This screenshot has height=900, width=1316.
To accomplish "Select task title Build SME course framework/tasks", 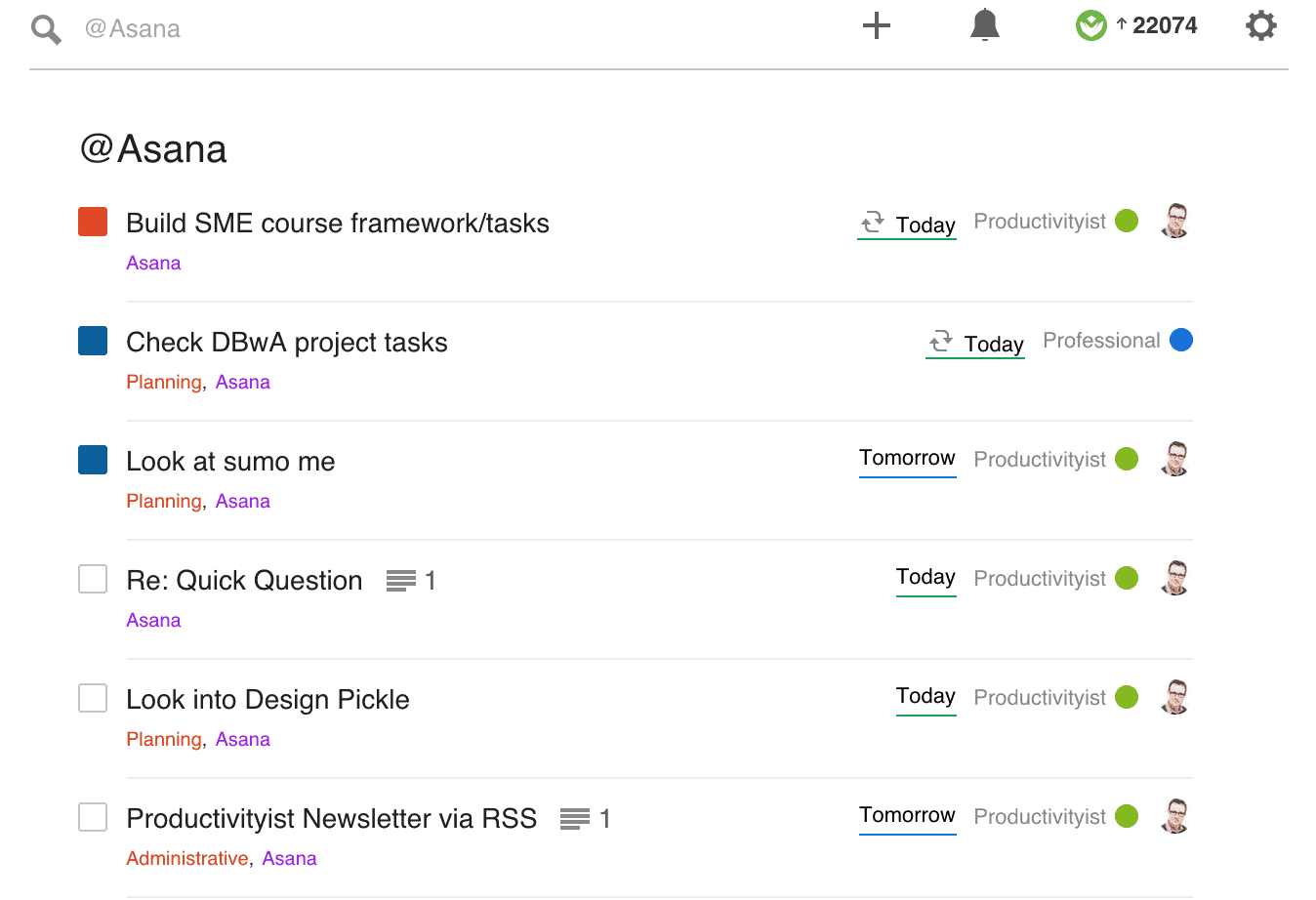I will coord(338,224).
